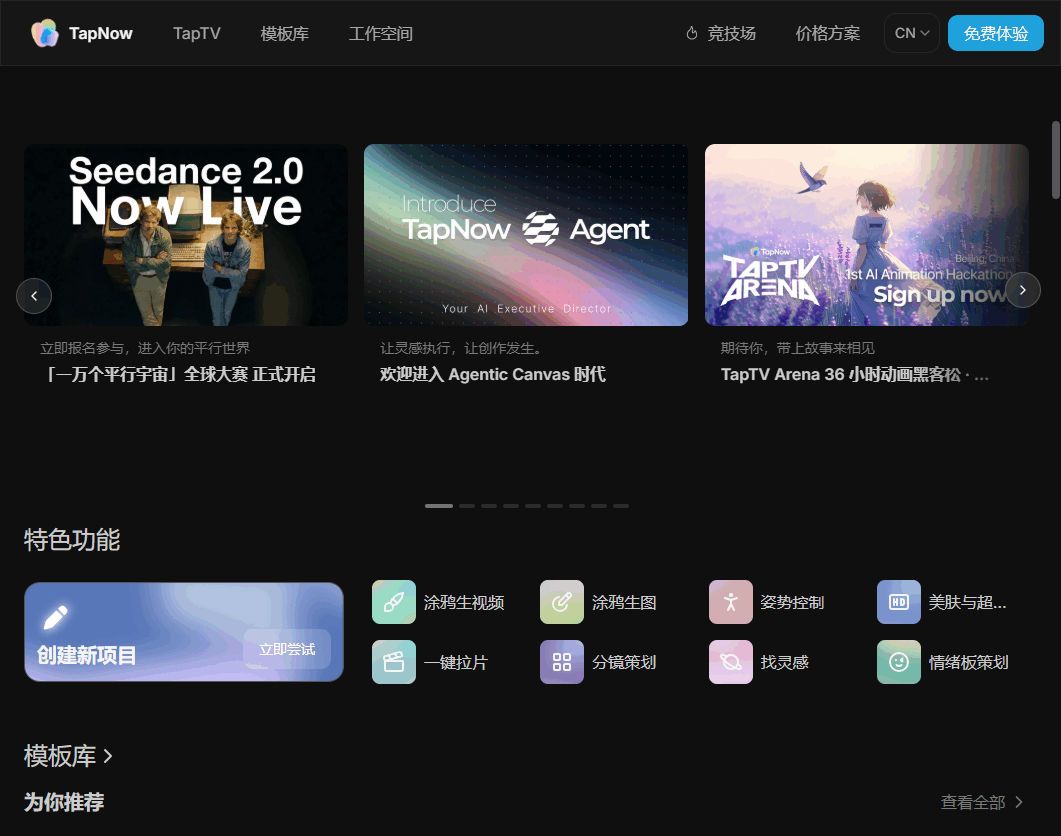Click 查看全部 link with arrow
Image resolution: width=1061 pixels, height=836 pixels.
pos(982,802)
